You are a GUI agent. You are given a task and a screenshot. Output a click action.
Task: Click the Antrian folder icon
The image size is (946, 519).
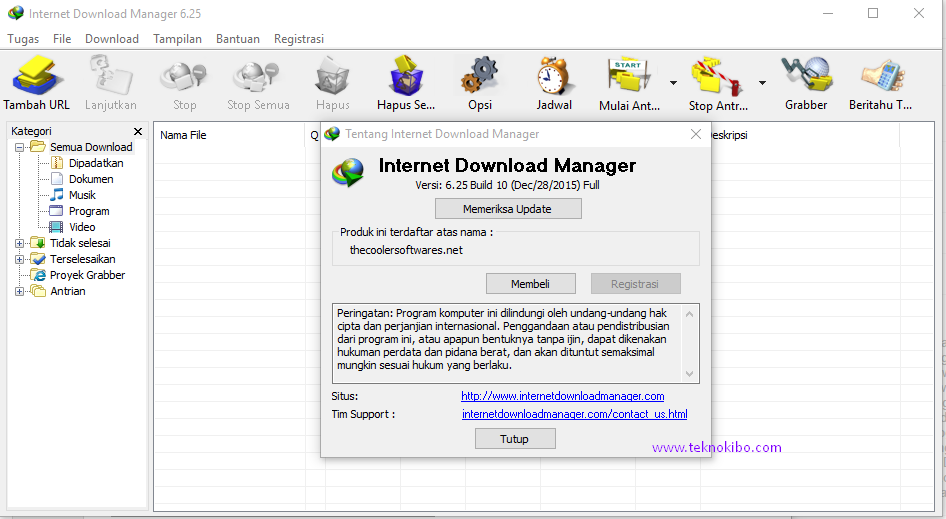pos(38,291)
